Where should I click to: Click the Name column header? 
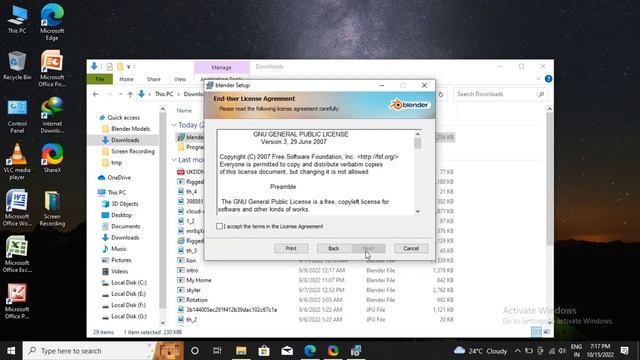click(x=184, y=110)
